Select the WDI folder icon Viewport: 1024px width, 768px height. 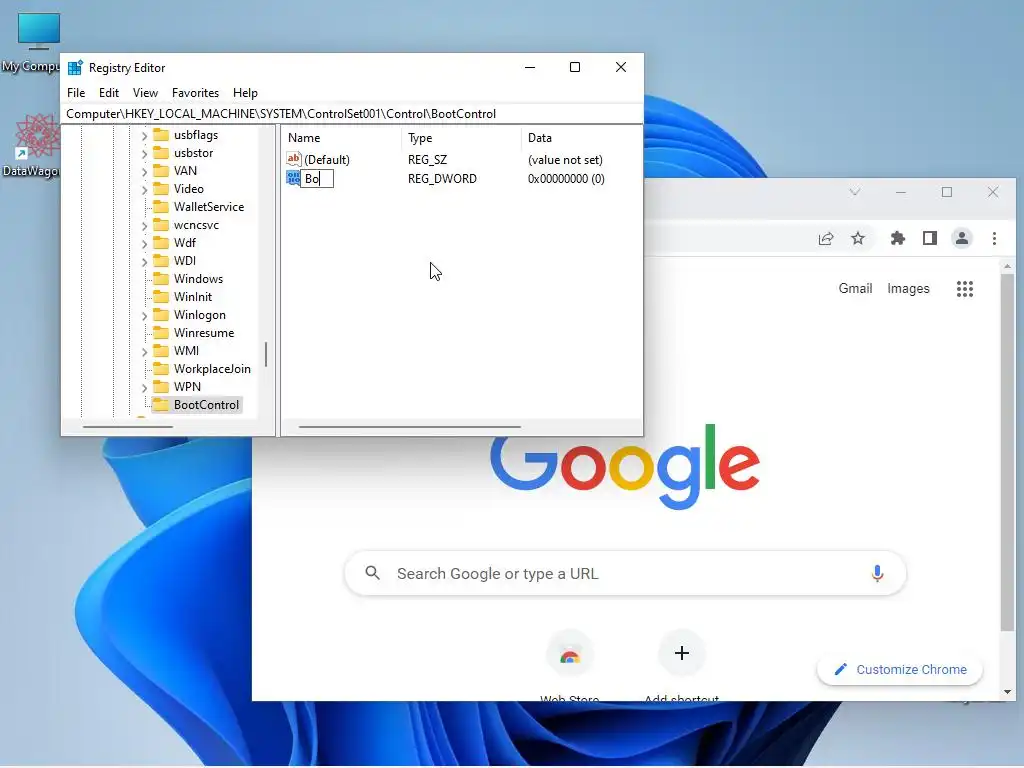(161, 261)
